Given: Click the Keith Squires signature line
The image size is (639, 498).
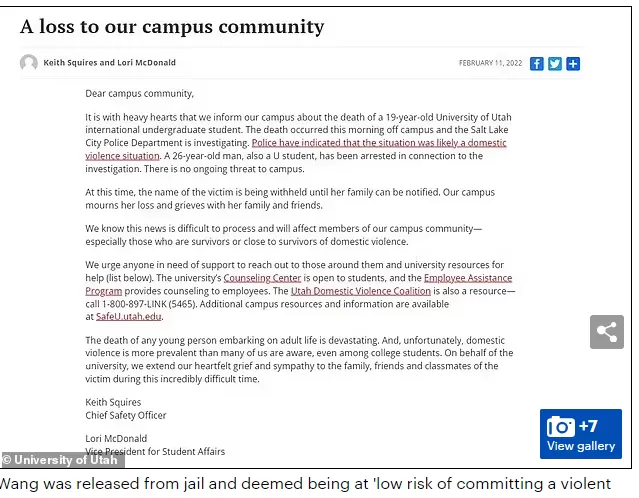Looking at the screenshot, I should (x=113, y=402).
